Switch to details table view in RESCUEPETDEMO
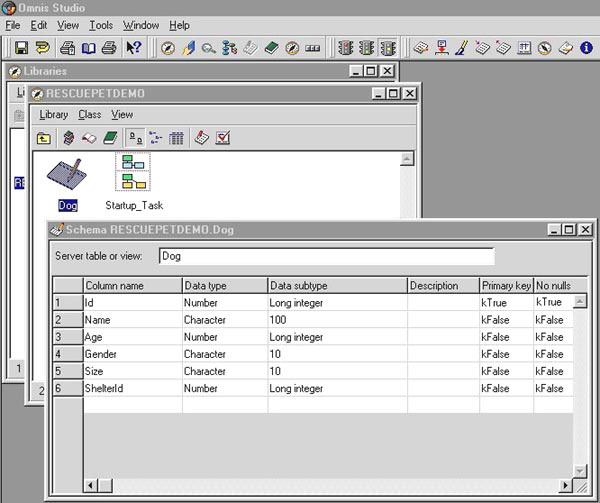This screenshot has height=503, width=600. click(176, 138)
